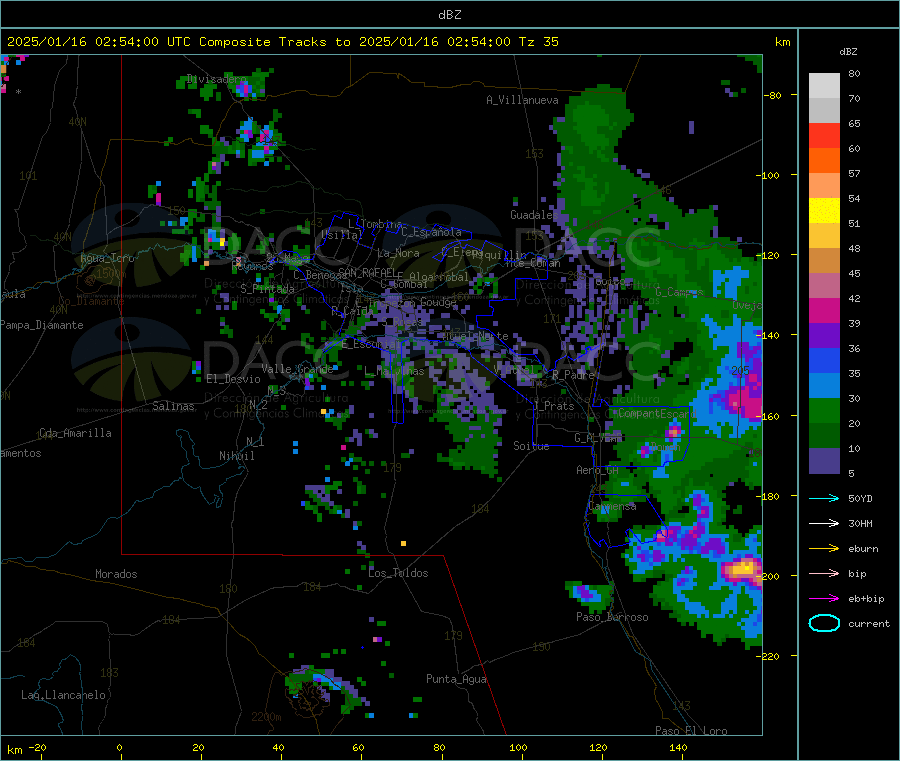Click the Pampa_Diamante place label
The width and height of the screenshot is (900, 761).
point(41,325)
